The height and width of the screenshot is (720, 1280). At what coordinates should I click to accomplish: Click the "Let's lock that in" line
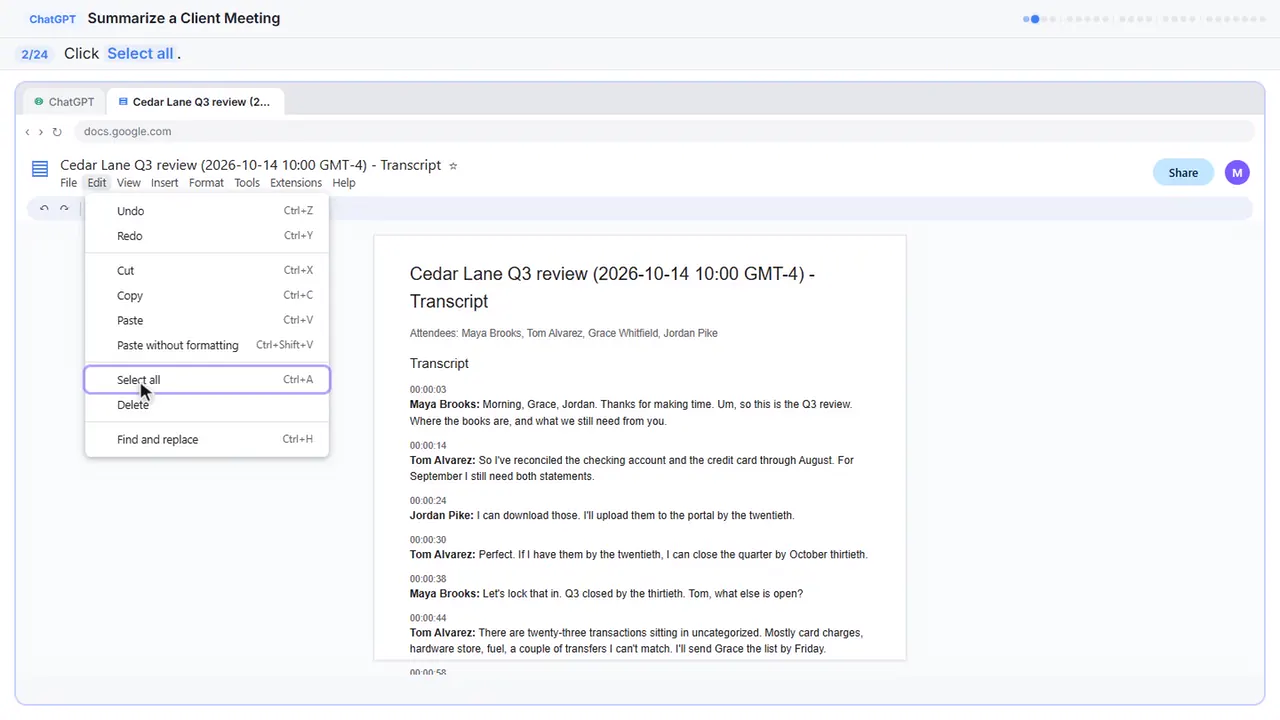[606, 594]
